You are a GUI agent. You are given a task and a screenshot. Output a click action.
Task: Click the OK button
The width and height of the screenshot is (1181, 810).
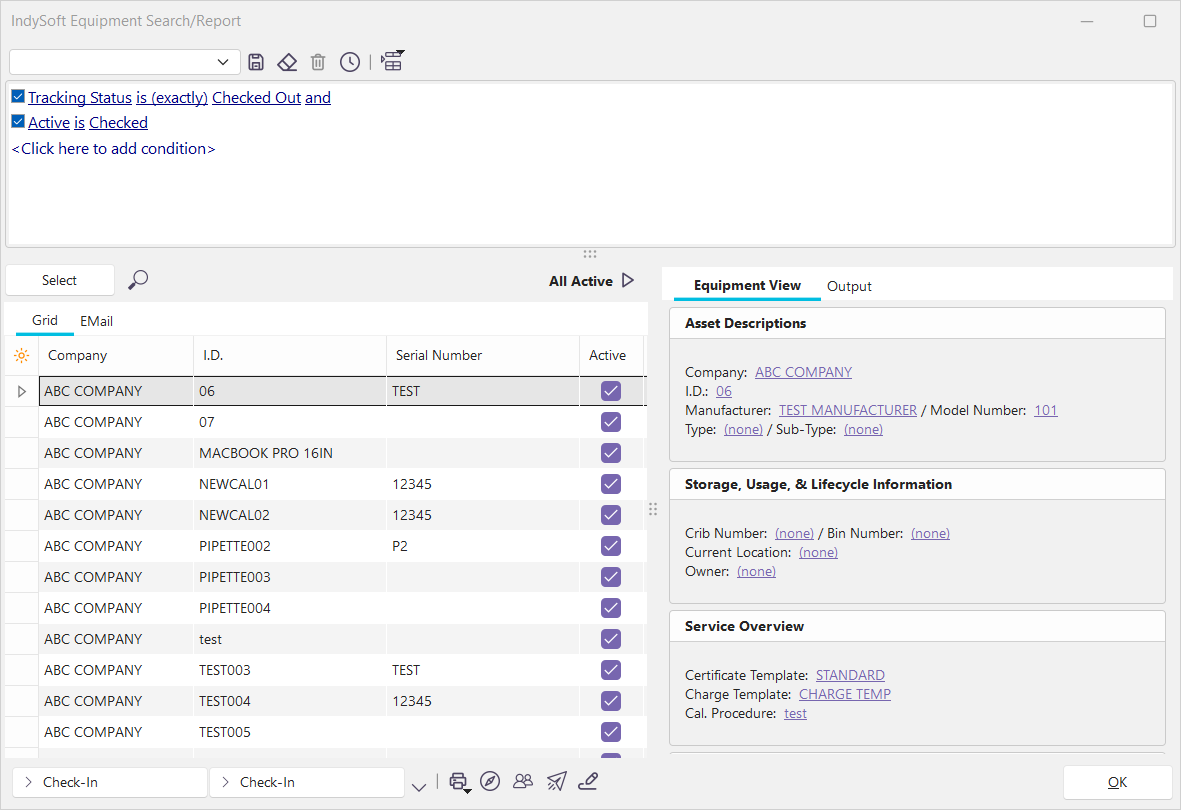[x=1117, y=782]
